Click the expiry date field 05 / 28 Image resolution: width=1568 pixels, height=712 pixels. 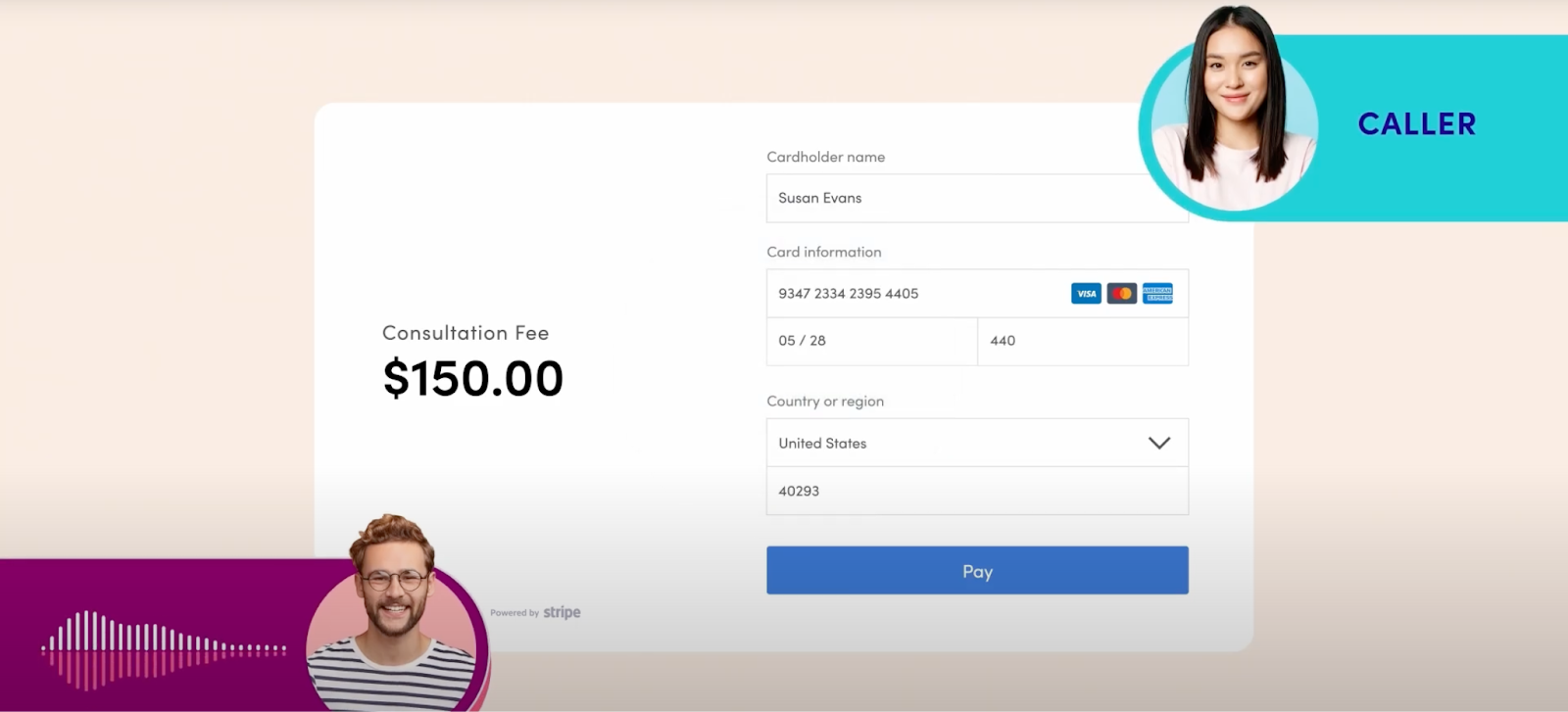pyautogui.click(x=872, y=341)
